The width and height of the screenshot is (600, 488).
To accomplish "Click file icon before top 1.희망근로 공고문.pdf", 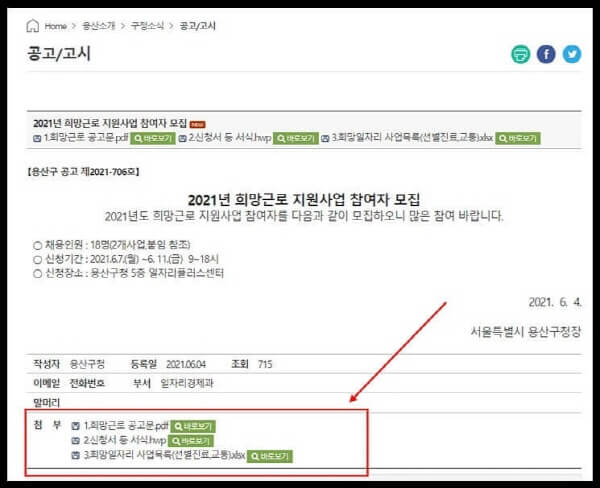I will [37, 139].
